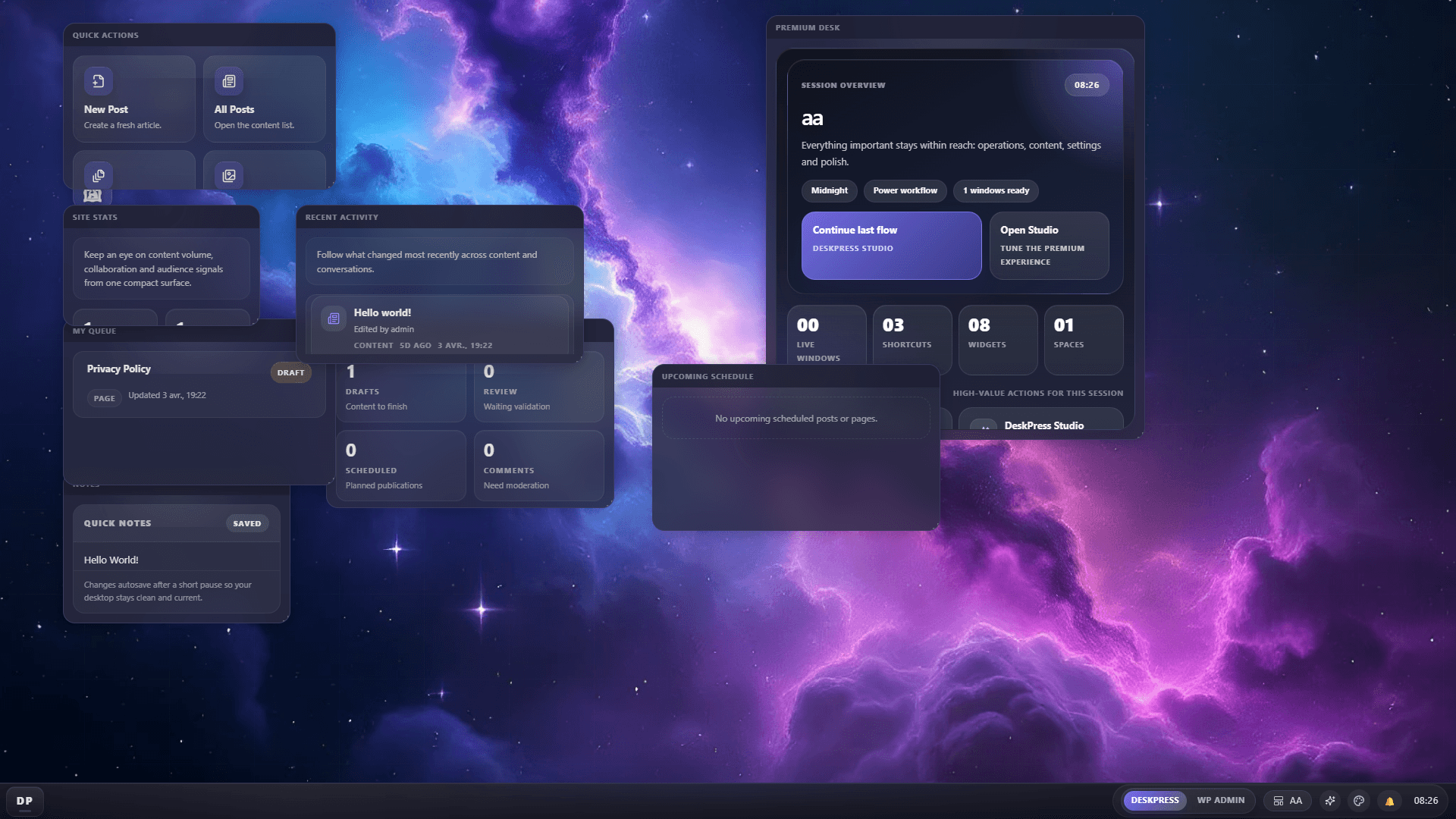The height and width of the screenshot is (819, 1456).
Task: Toggle the Midnight chip in Session Overview
Action: point(829,191)
